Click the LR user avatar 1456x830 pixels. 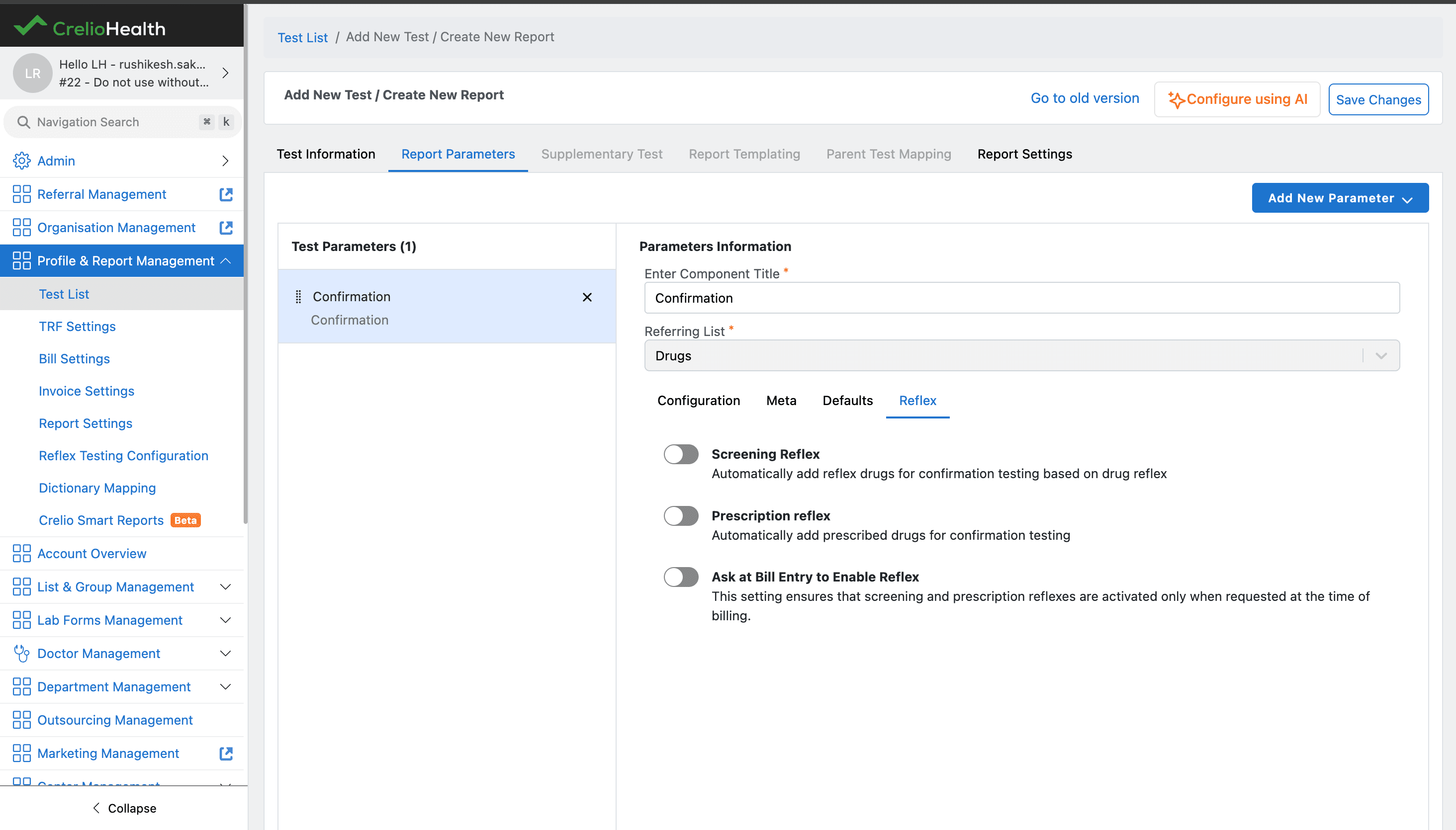pyautogui.click(x=32, y=73)
